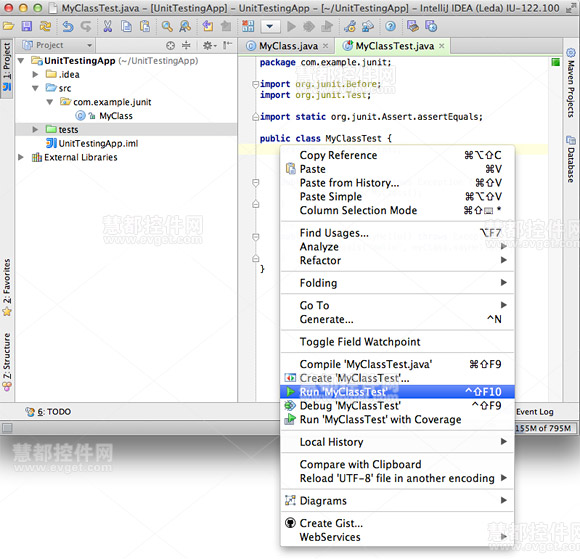Viewport: 580px width, 559px height.
Task: Open the Maven Projects side panel
Action: pyautogui.click(x=571, y=83)
